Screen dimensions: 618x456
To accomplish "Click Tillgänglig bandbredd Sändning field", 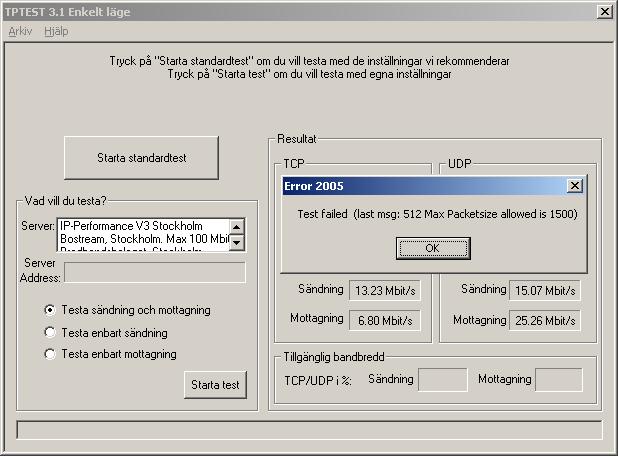I will point(443,380).
